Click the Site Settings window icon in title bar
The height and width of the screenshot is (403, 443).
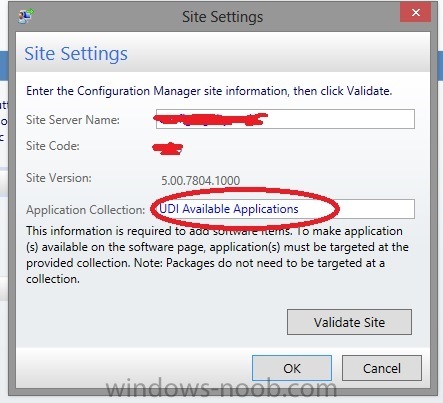[26, 16]
